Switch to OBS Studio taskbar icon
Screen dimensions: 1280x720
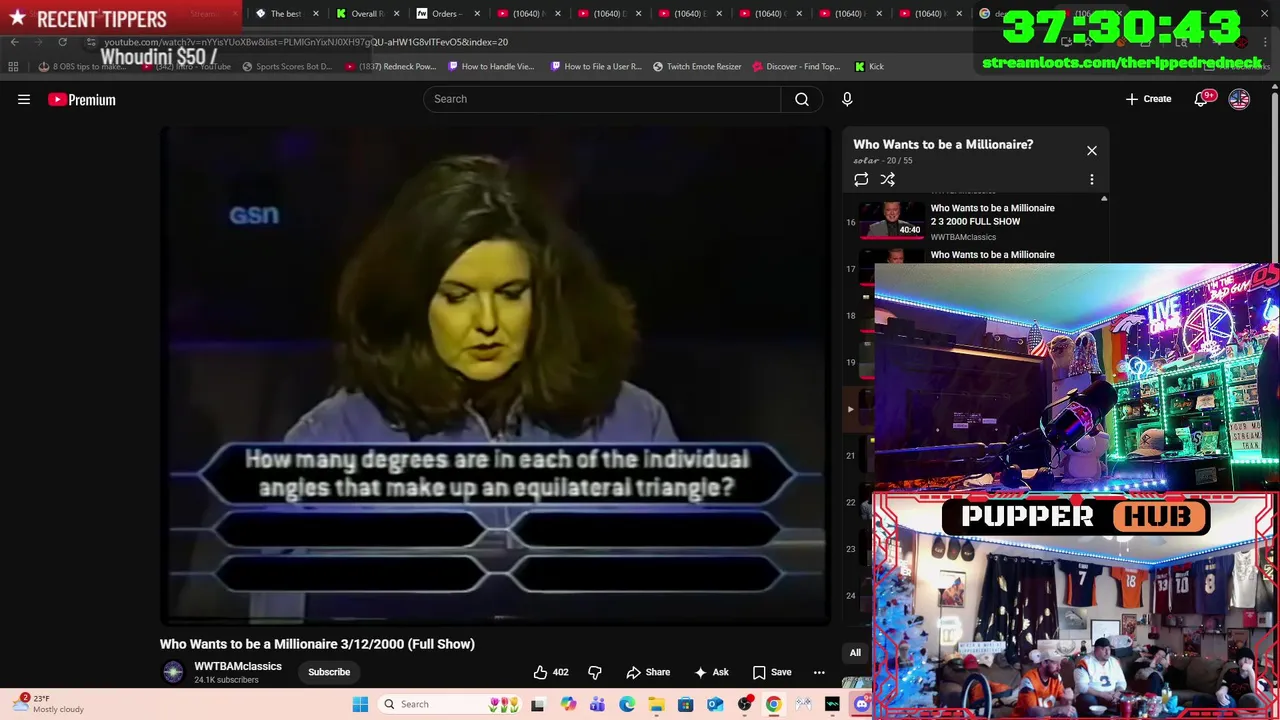744,704
